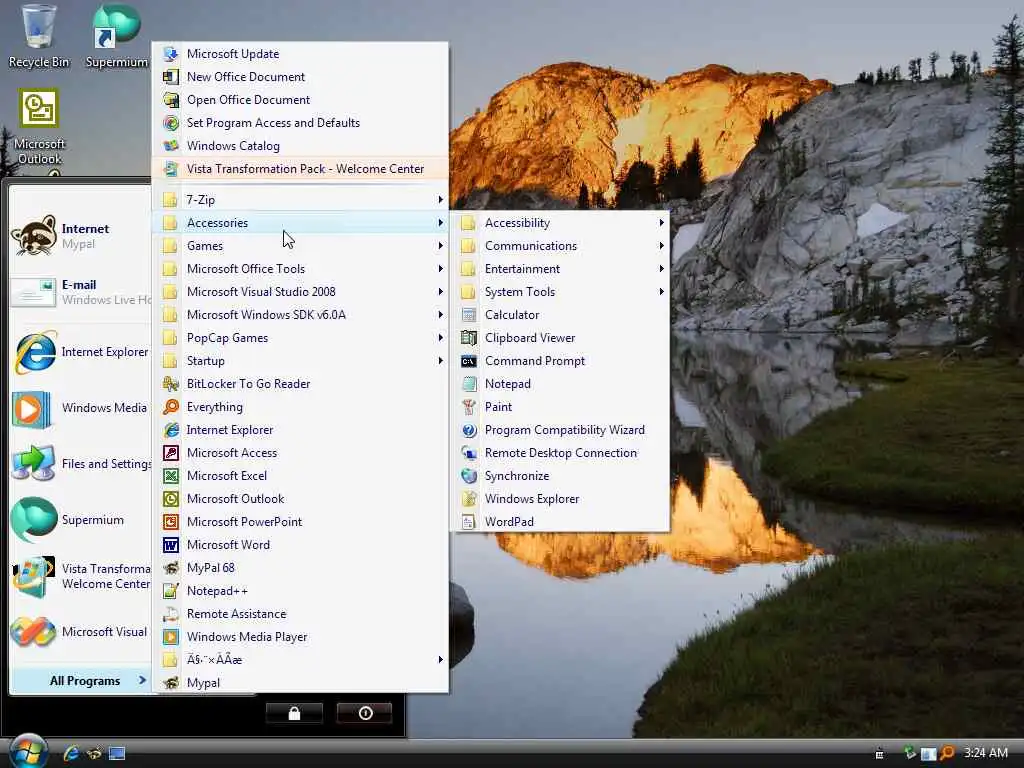Click the All Programs button

coord(83,680)
